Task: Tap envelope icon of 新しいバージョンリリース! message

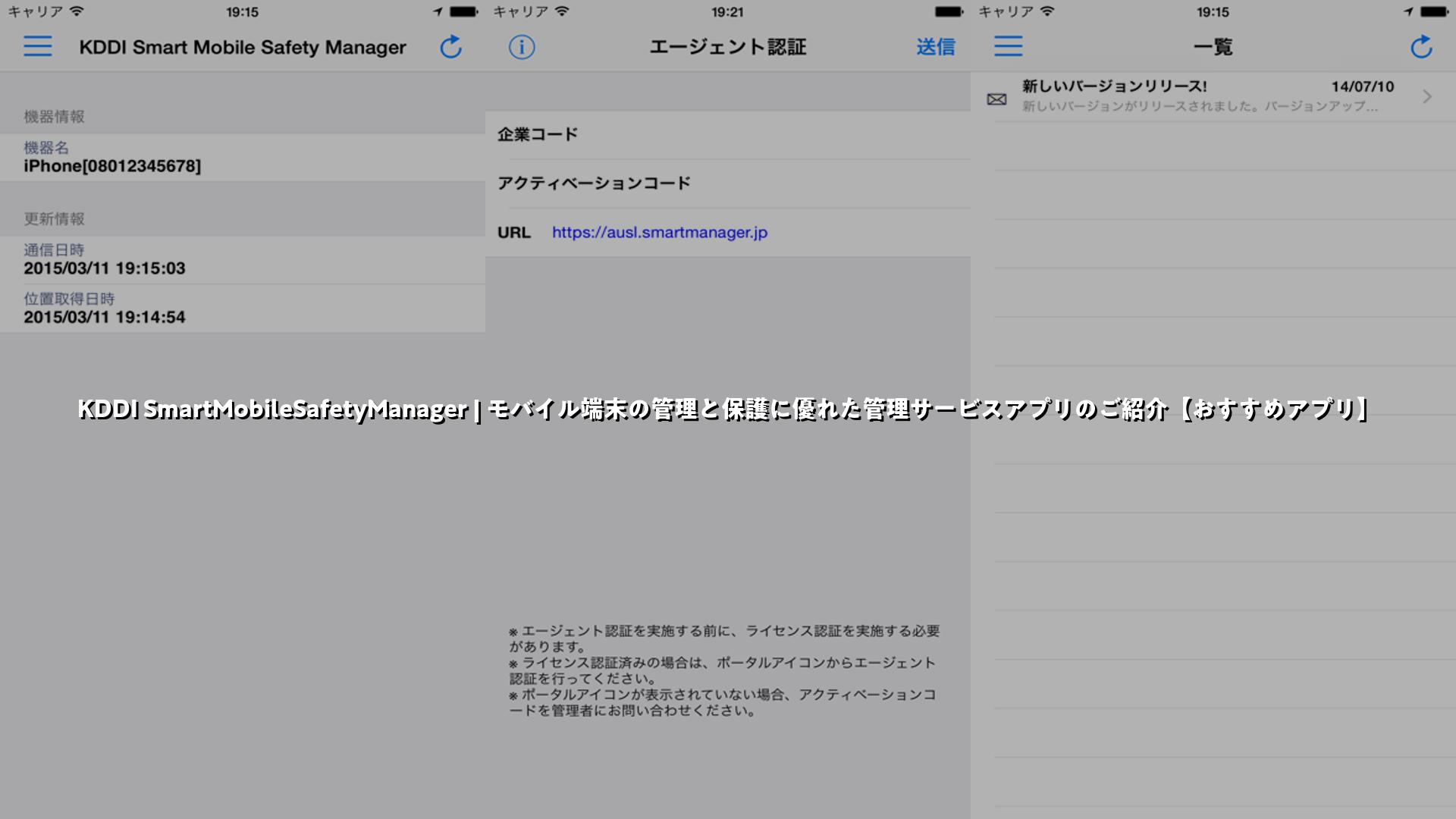Action: 996,99
